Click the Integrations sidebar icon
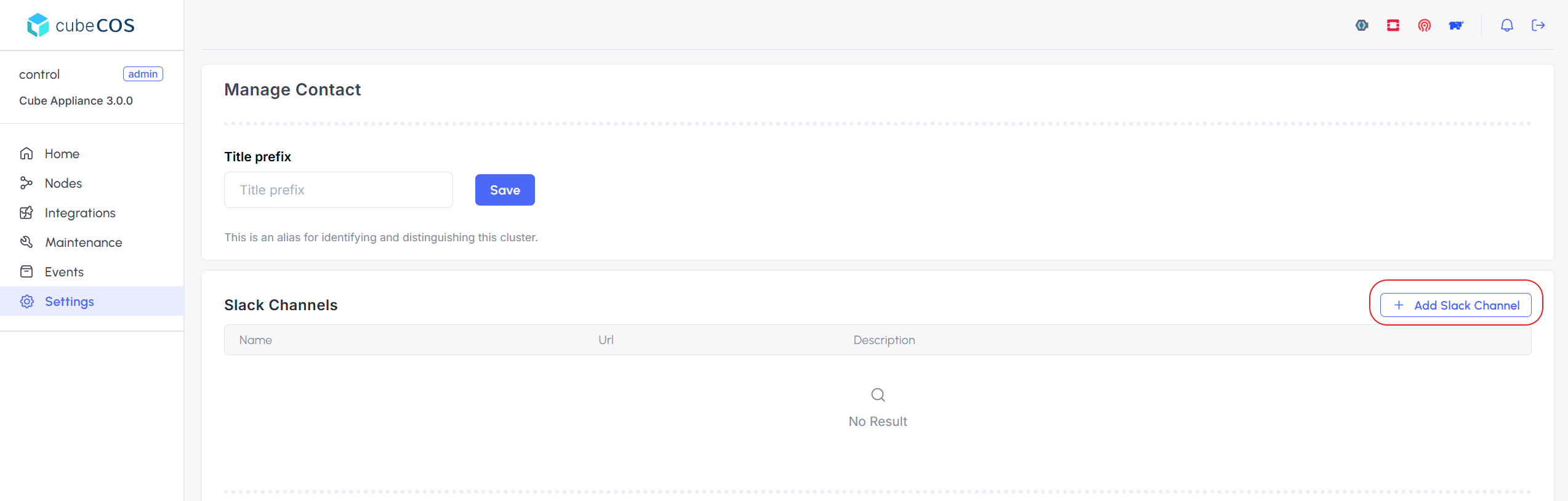Screen dimensions: 1568x501 click(26, 212)
